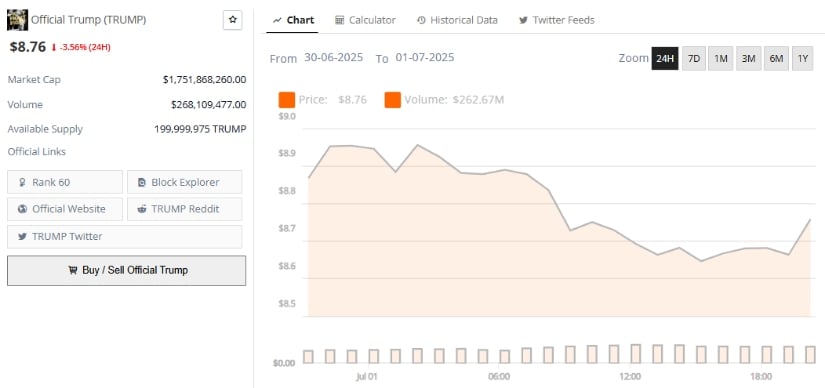
Task: Open the TRUMP Twitter link
Action: (125, 236)
